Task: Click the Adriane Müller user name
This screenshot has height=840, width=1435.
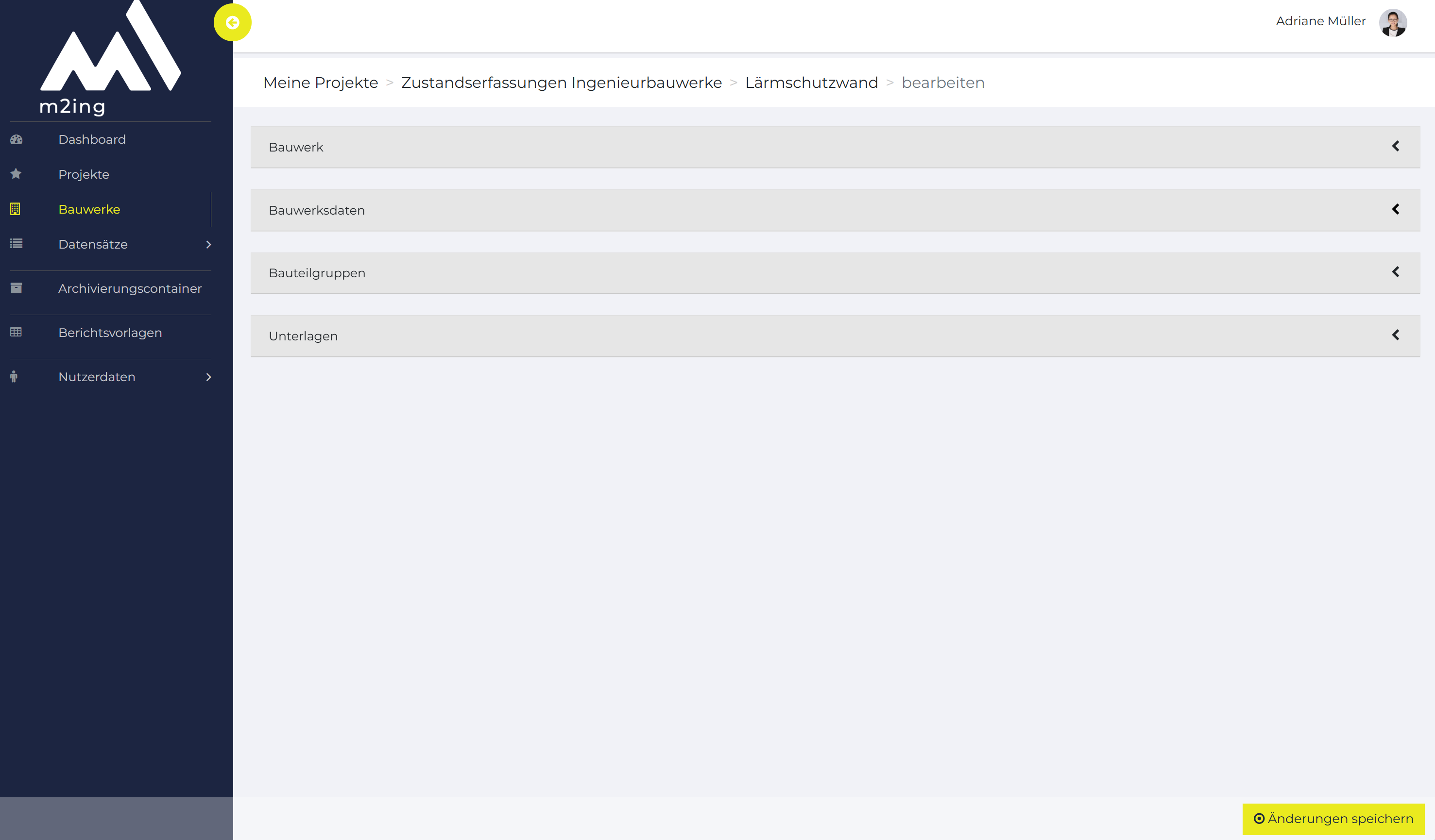Action: [x=1320, y=21]
